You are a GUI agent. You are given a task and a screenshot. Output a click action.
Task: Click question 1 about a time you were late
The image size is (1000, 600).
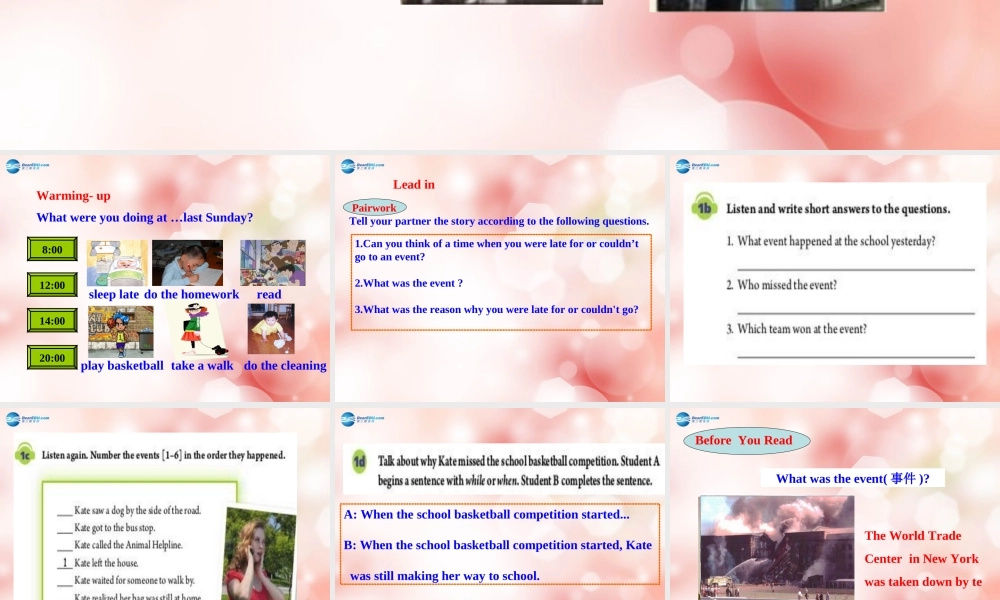click(x=496, y=250)
